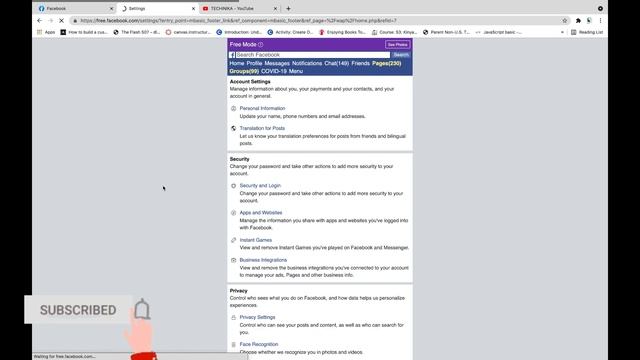This screenshot has width=640, height=360.
Task: Click the Security and Login shield icon
Action: coord(233,186)
